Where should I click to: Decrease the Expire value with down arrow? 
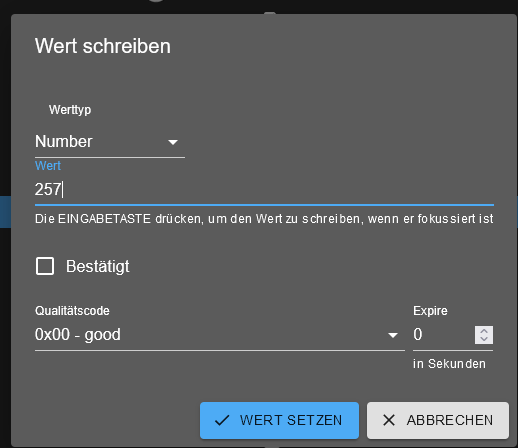tap(484, 339)
